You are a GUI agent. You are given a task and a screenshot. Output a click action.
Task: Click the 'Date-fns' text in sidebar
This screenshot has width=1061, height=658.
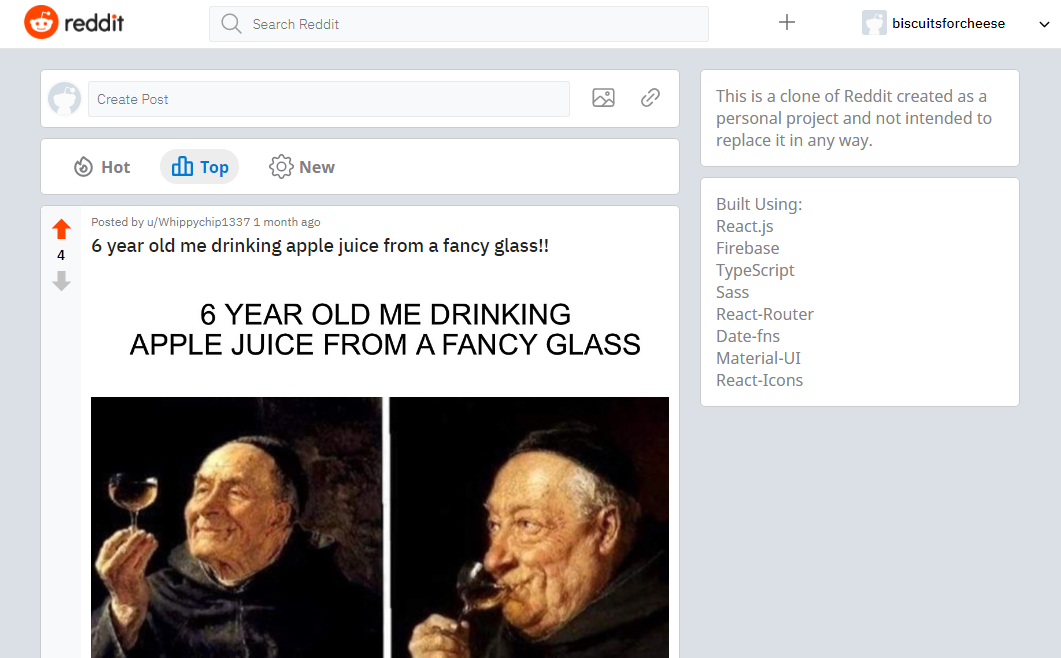pyautogui.click(x=748, y=336)
